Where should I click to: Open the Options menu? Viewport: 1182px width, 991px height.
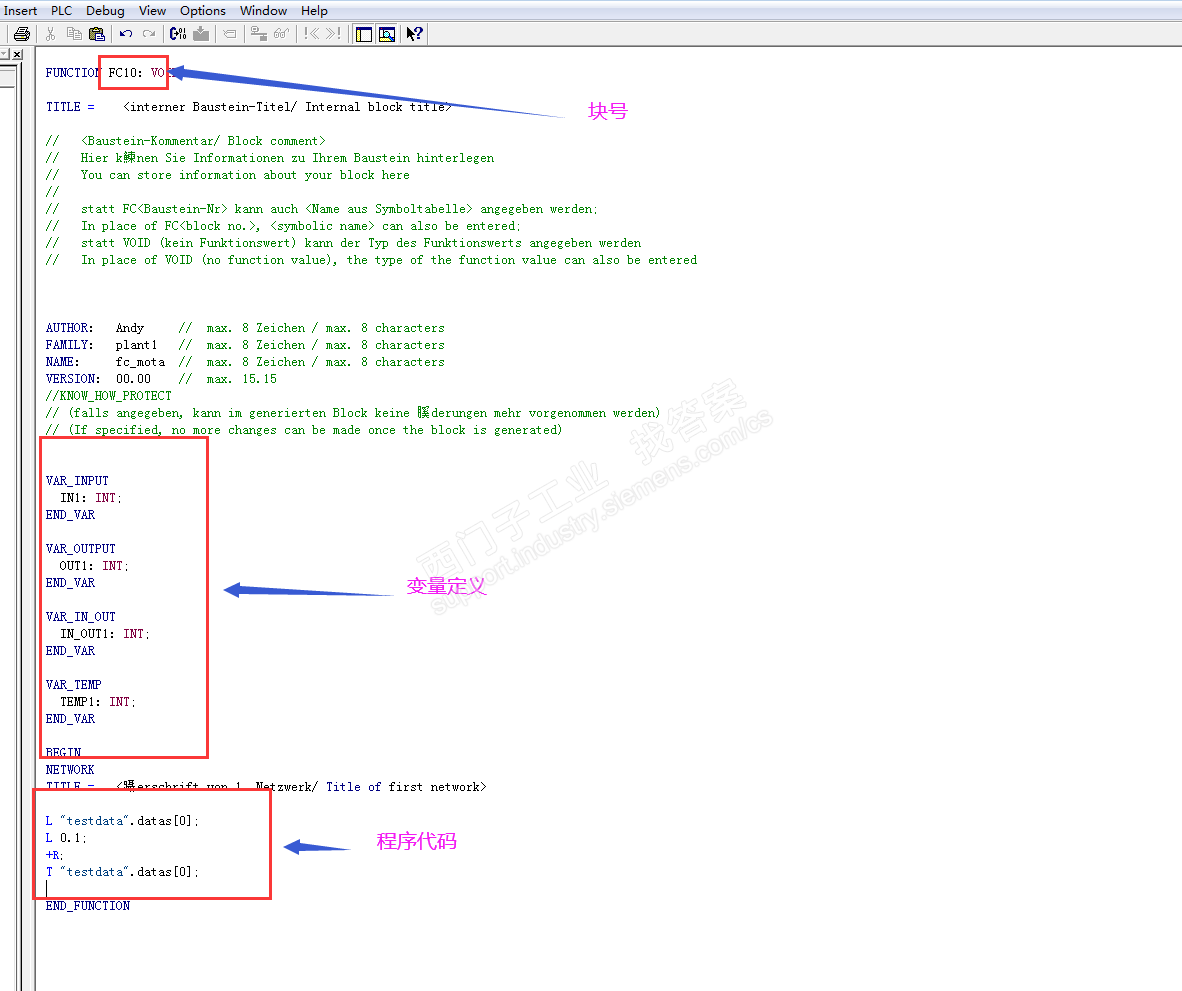[203, 11]
